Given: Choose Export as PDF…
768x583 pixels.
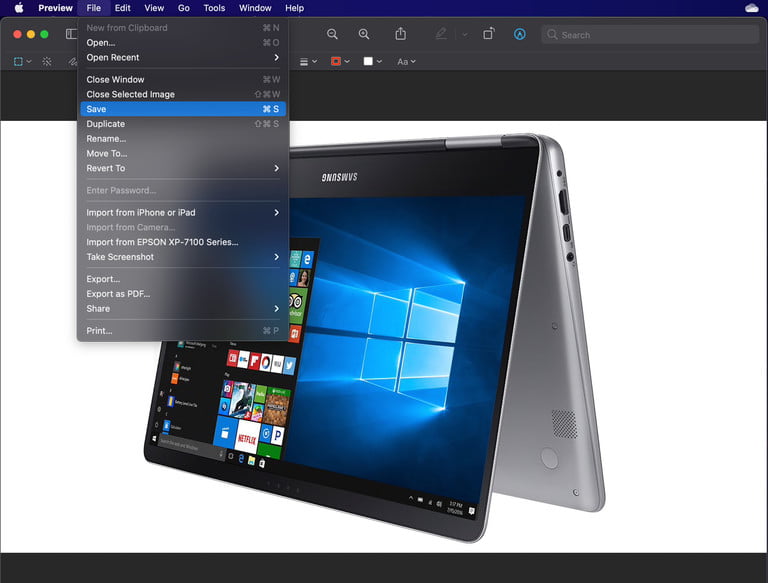Looking at the screenshot, I should tap(183, 294).
